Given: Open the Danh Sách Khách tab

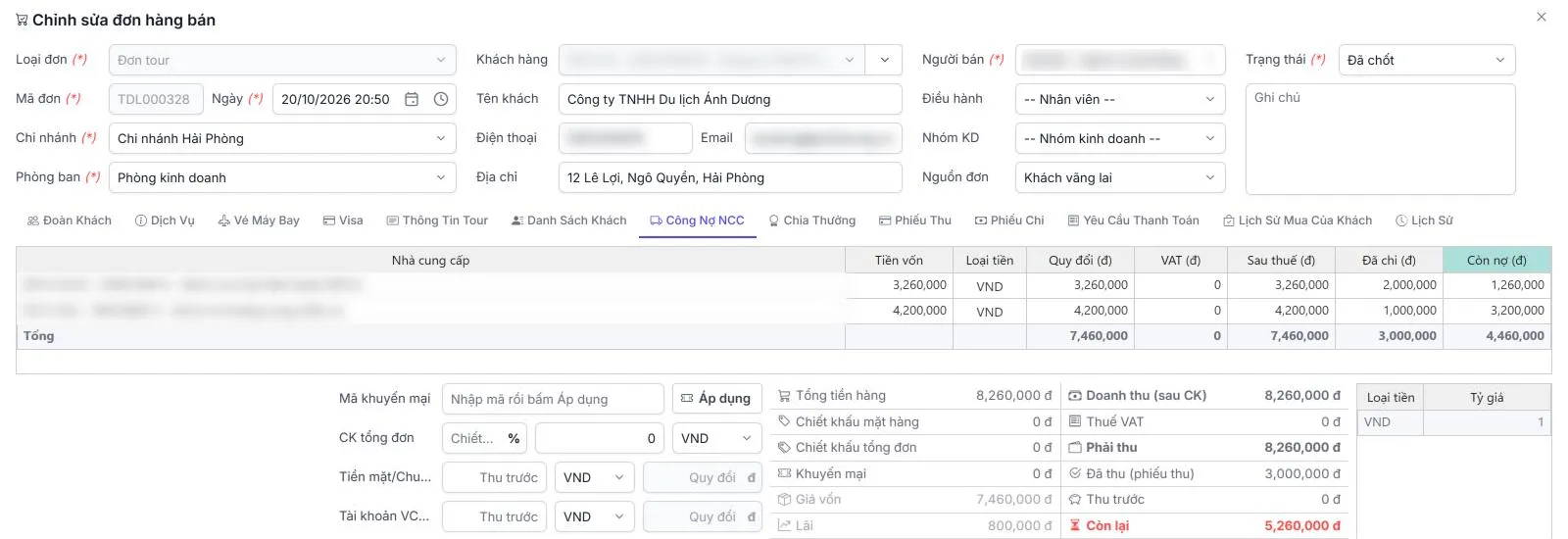Looking at the screenshot, I should [568, 220].
